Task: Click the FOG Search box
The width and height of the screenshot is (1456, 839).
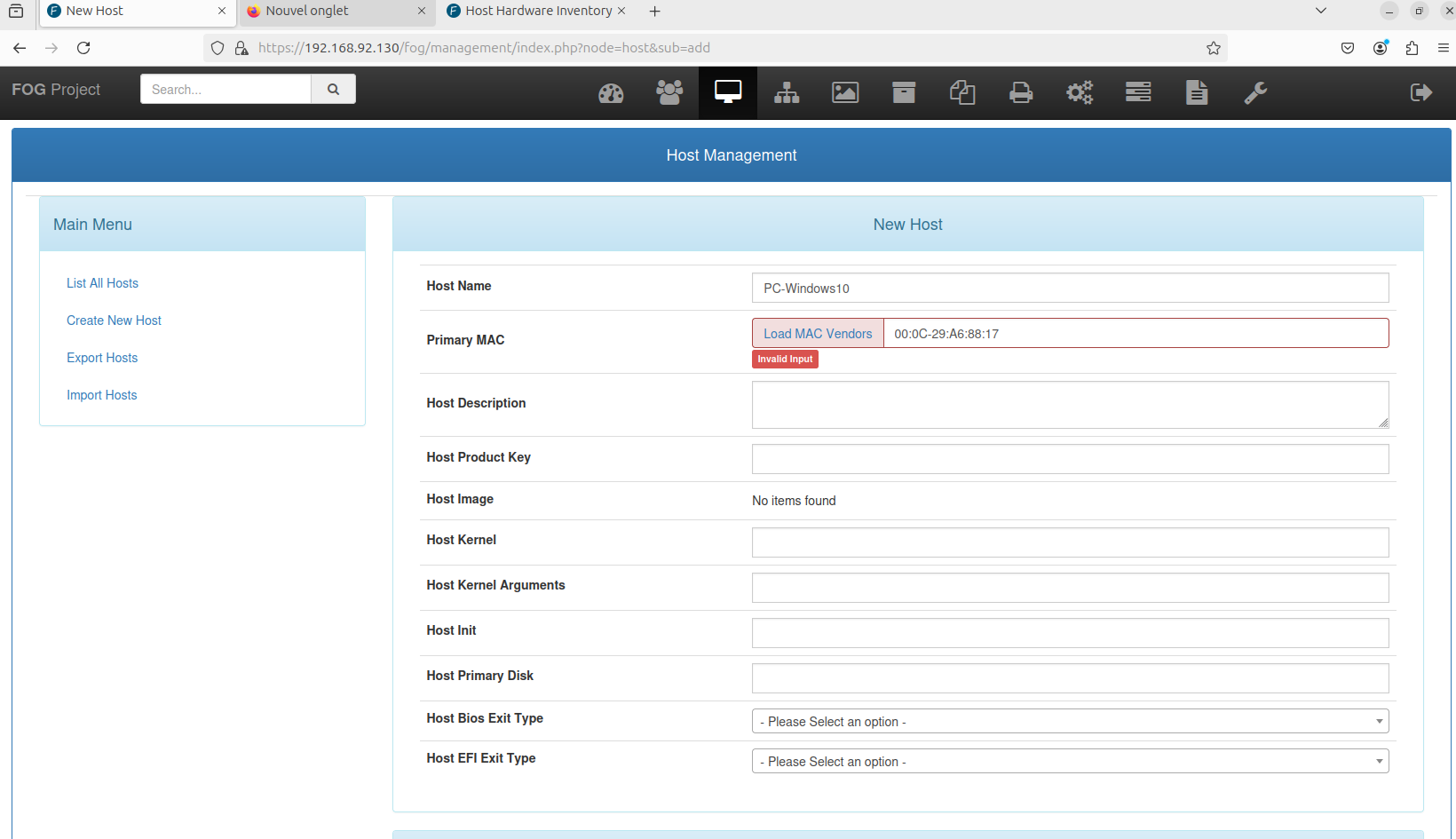Action: coord(226,89)
